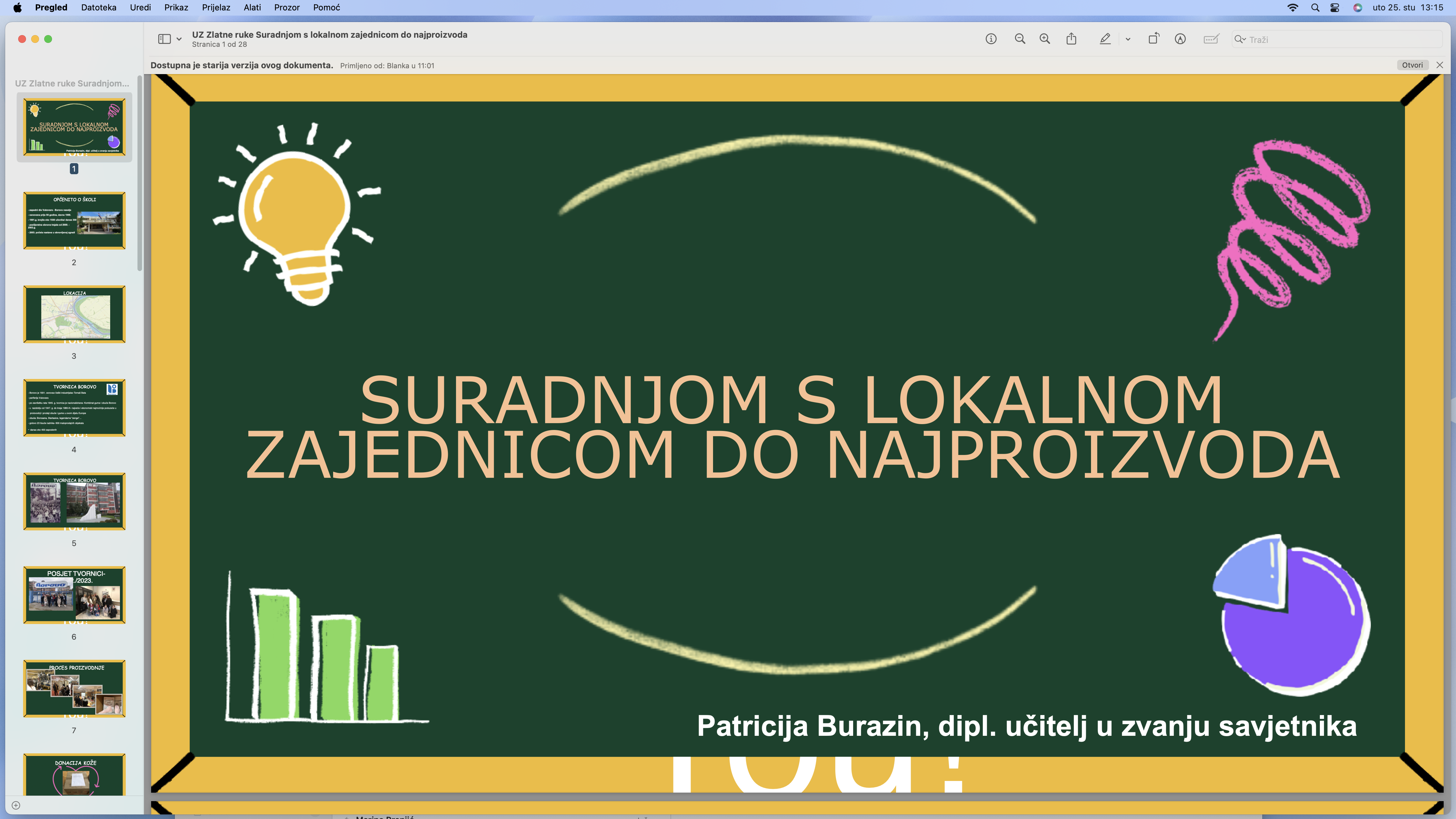
Task: Show the Markup toolbar
Action: click(1180, 39)
